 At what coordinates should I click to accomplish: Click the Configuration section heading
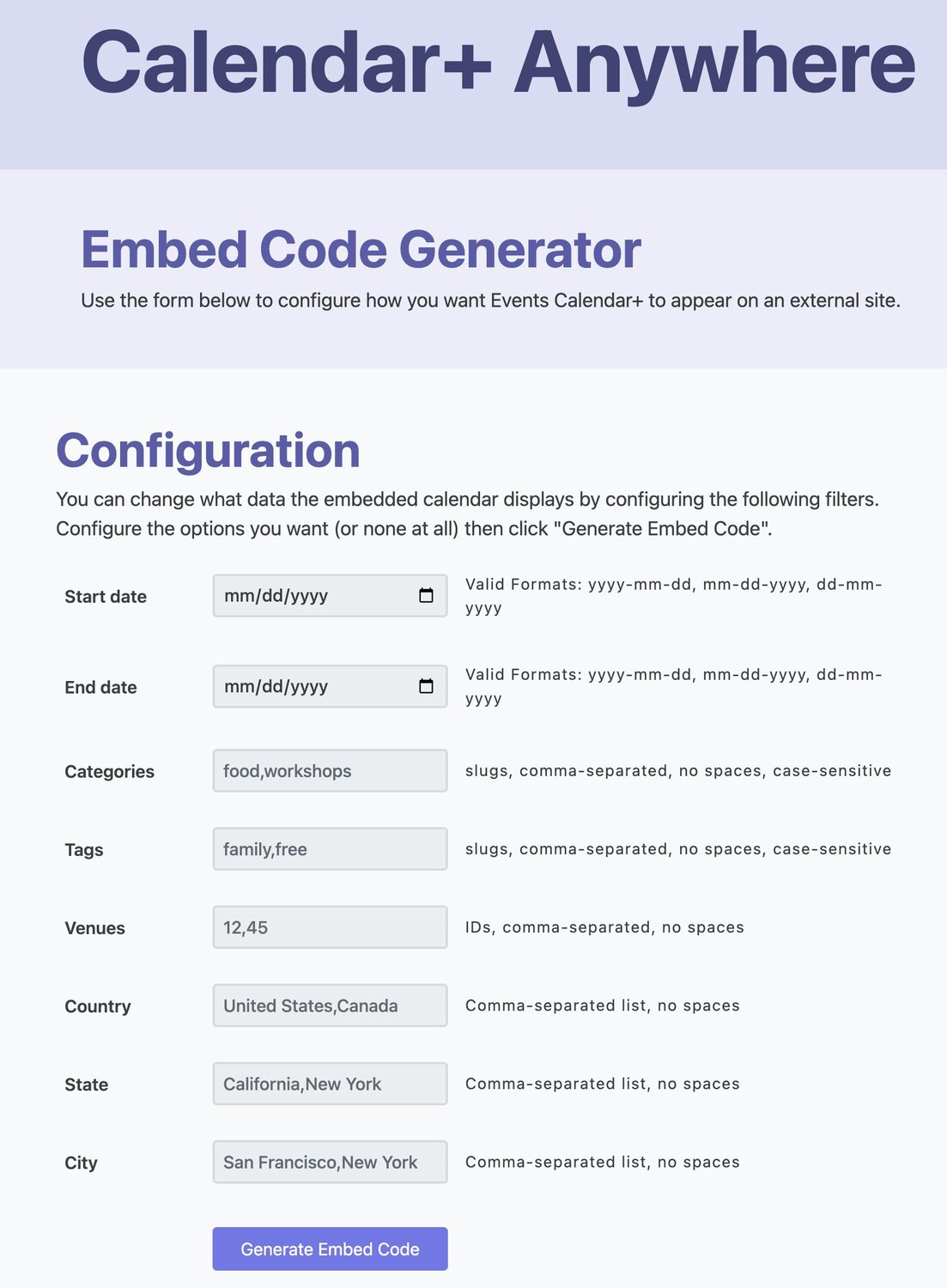tap(208, 450)
